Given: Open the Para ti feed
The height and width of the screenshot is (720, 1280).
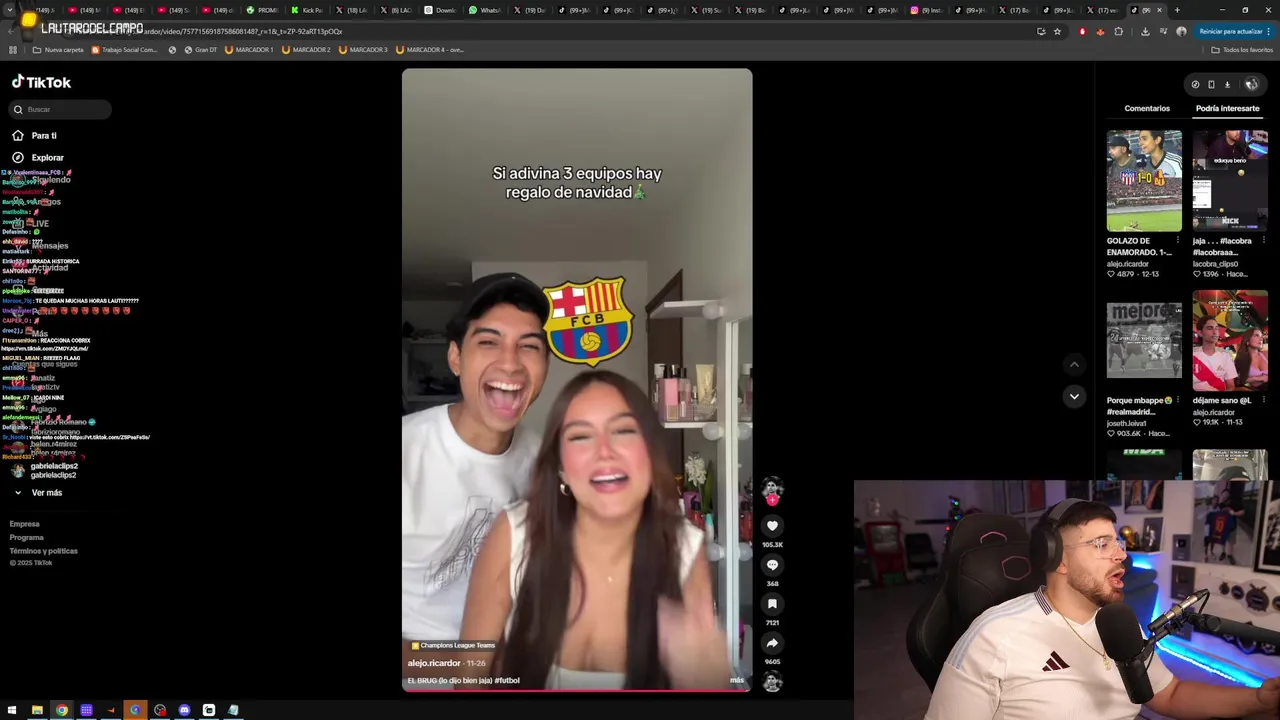Looking at the screenshot, I should click(x=44, y=135).
